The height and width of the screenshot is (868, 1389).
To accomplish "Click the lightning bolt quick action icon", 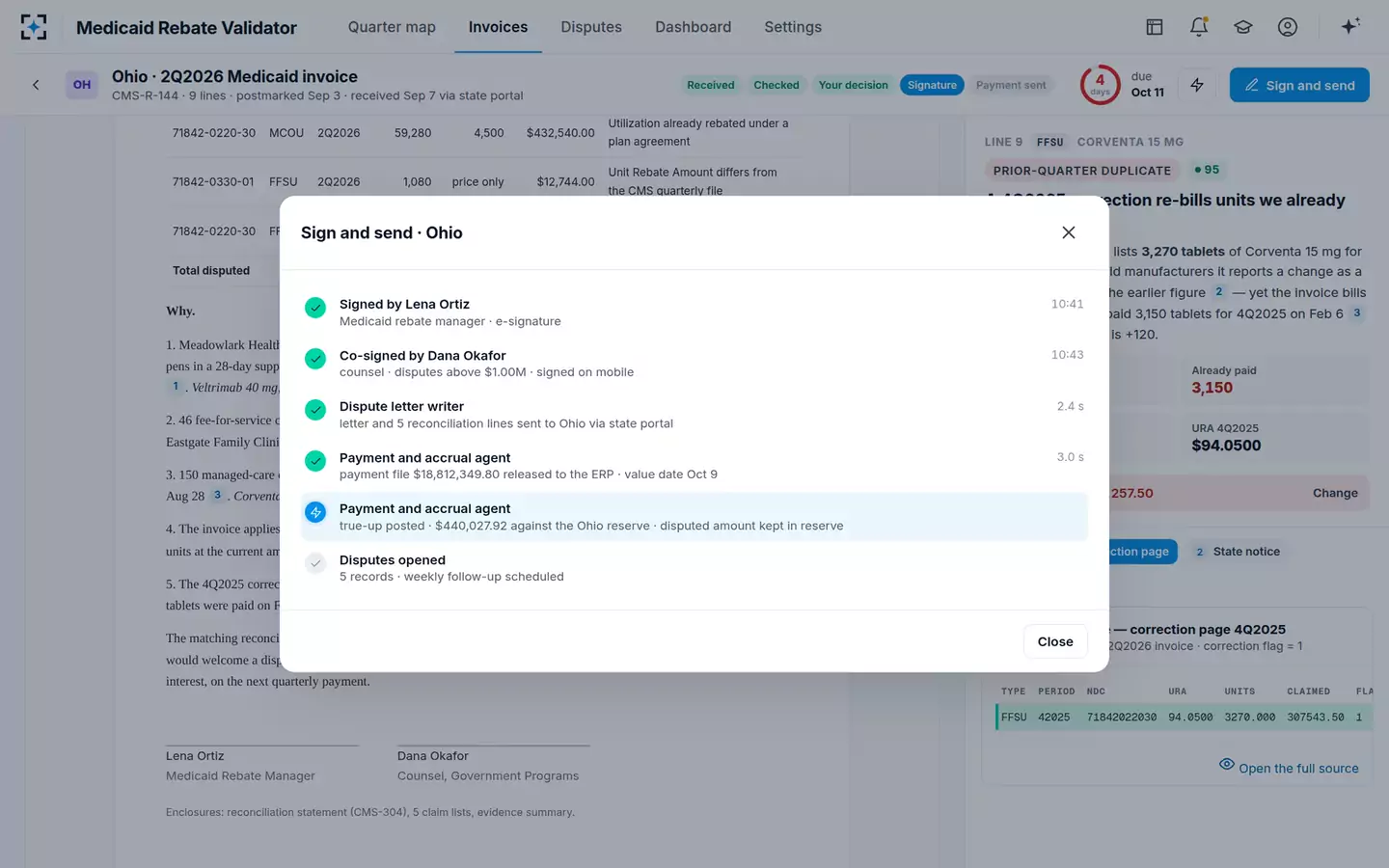I will pyautogui.click(x=1197, y=85).
